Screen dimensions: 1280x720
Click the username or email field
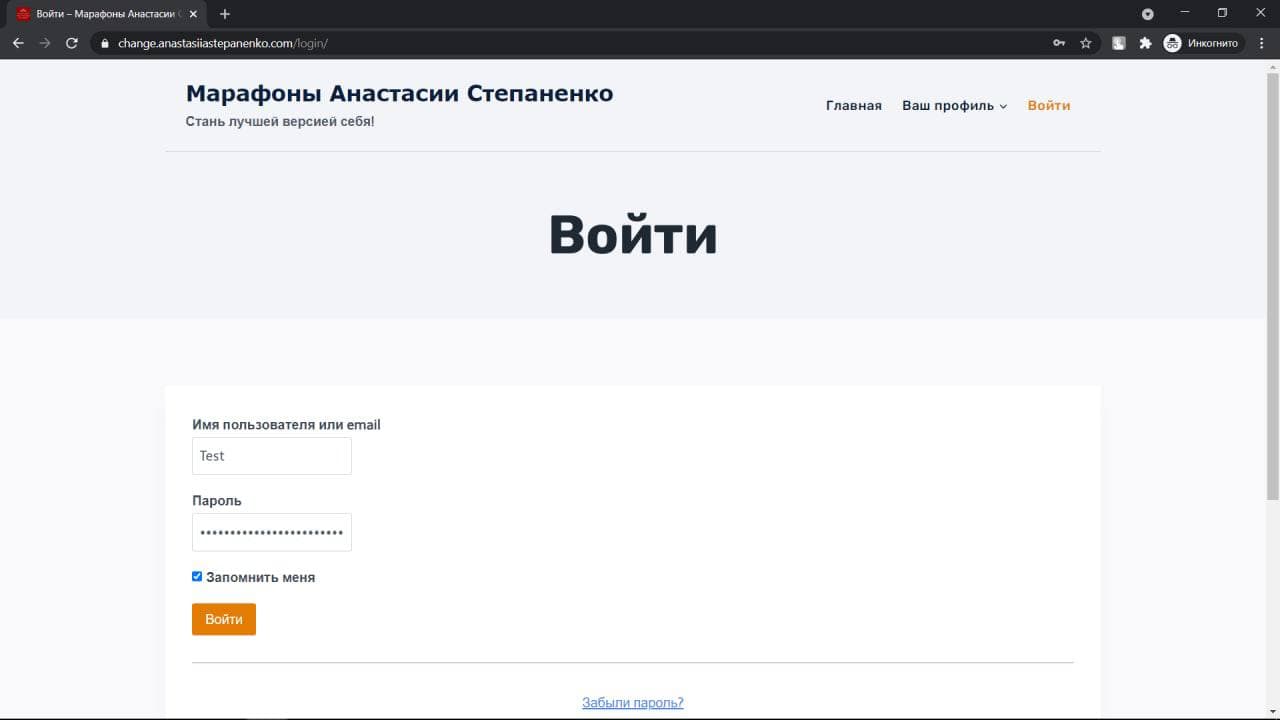(x=271, y=456)
